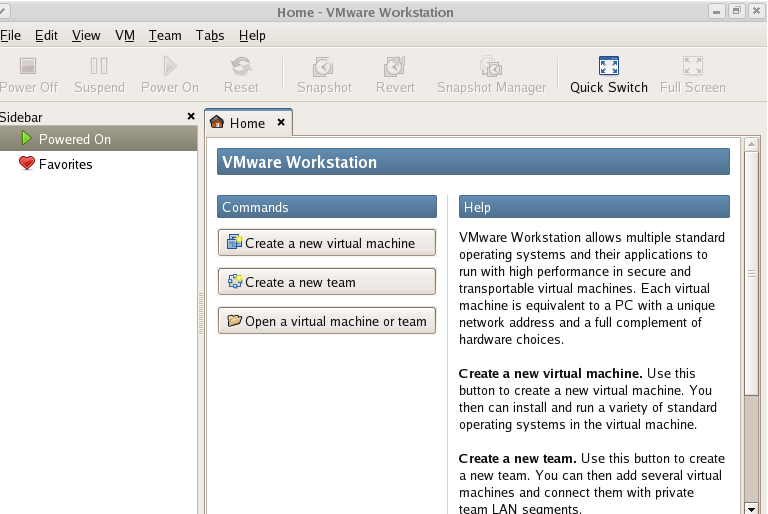This screenshot has width=768, height=514.
Task: Click the scrollbar up arrow
Action: coord(751,145)
